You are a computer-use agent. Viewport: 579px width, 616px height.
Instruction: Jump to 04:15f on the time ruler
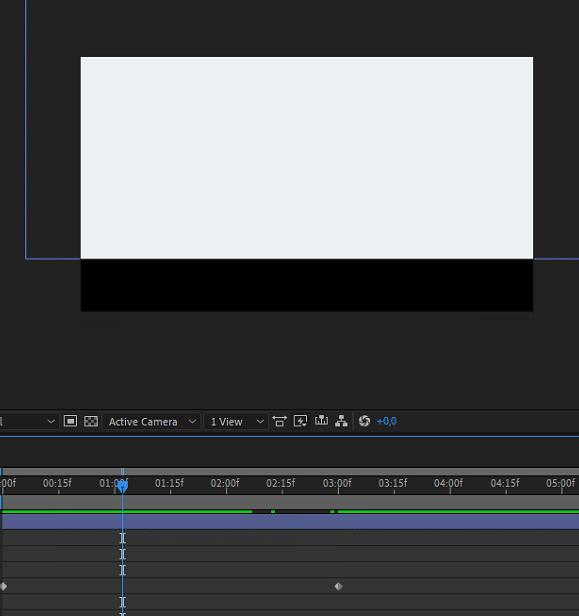505,483
